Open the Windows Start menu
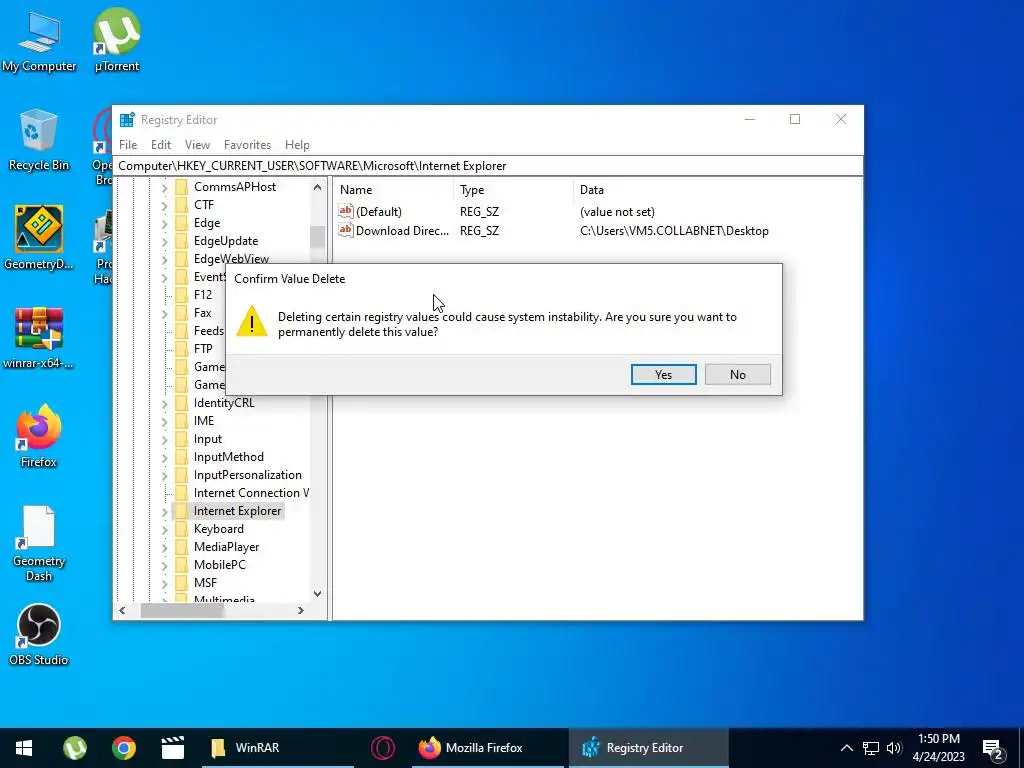The height and width of the screenshot is (768, 1024). click(x=24, y=748)
